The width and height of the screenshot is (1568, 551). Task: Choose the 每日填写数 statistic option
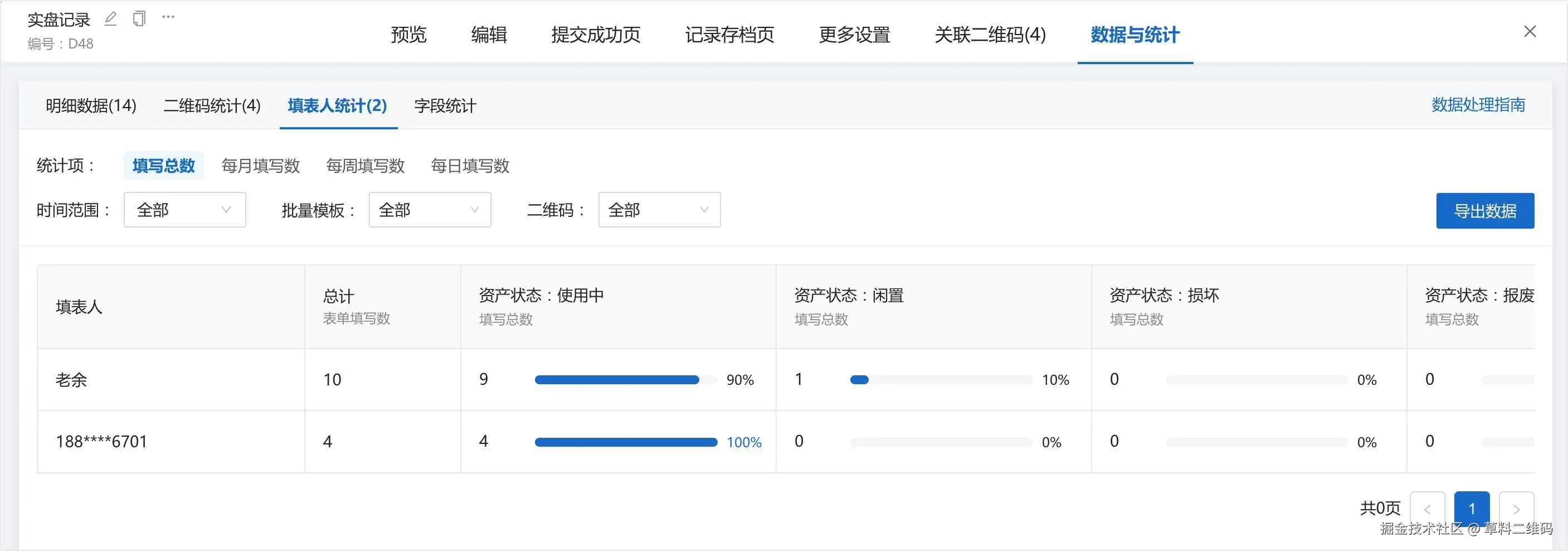pos(470,166)
